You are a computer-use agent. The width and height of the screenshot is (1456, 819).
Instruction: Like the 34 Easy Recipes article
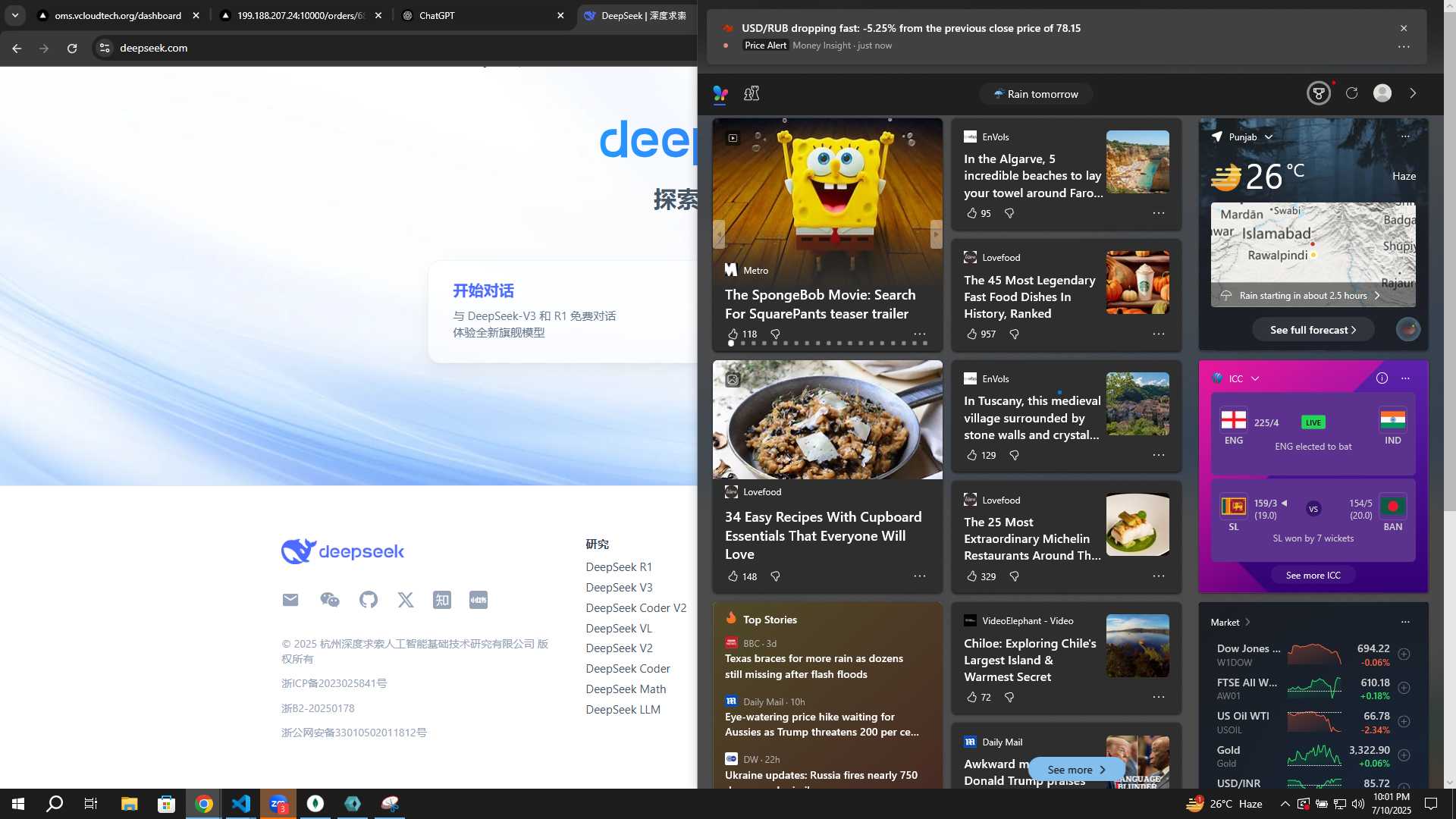click(x=733, y=577)
